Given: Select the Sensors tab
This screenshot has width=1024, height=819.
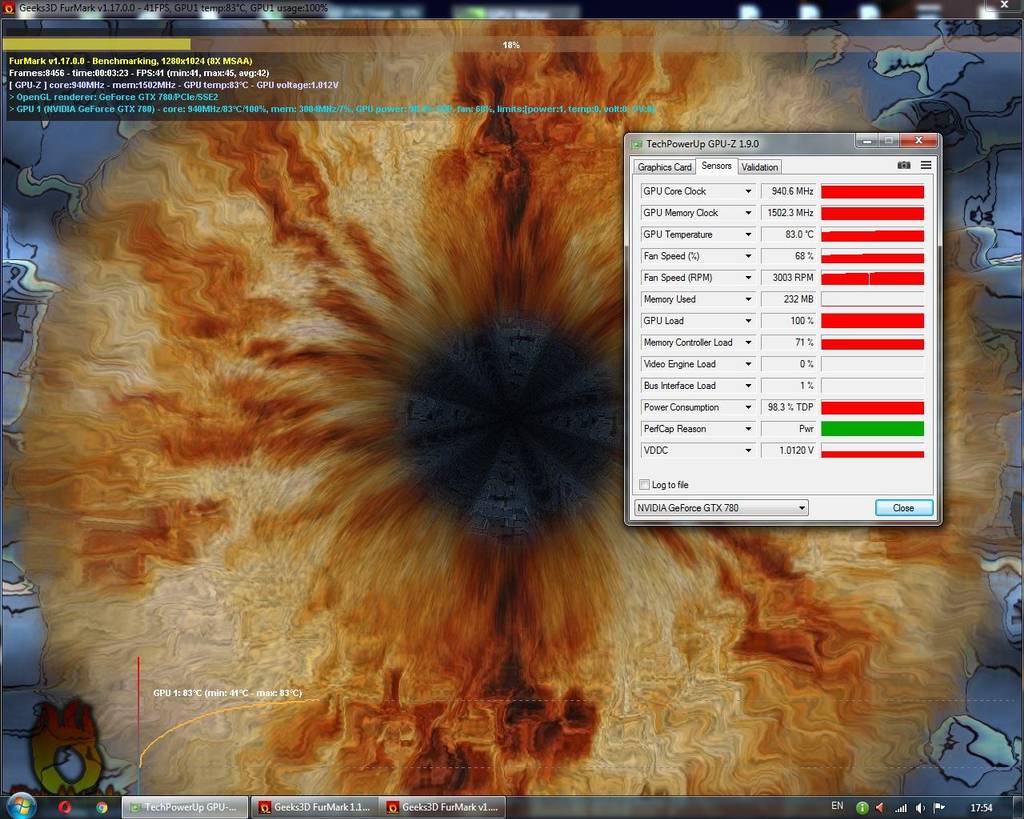Looking at the screenshot, I should coord(716,166).
